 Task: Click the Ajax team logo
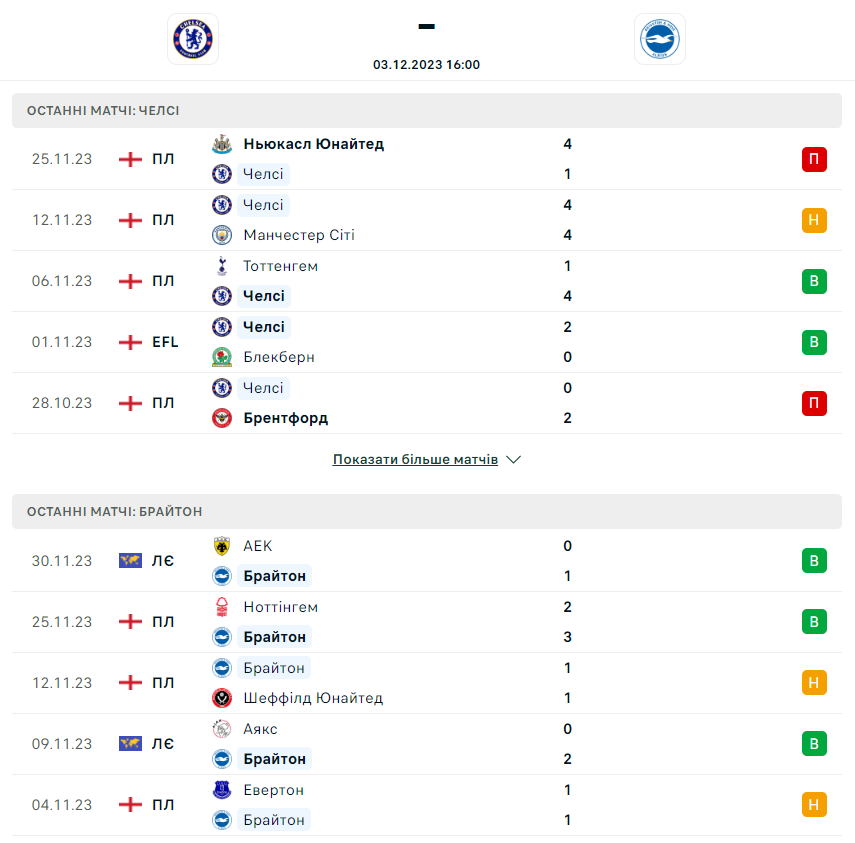[x=222, y=729]
